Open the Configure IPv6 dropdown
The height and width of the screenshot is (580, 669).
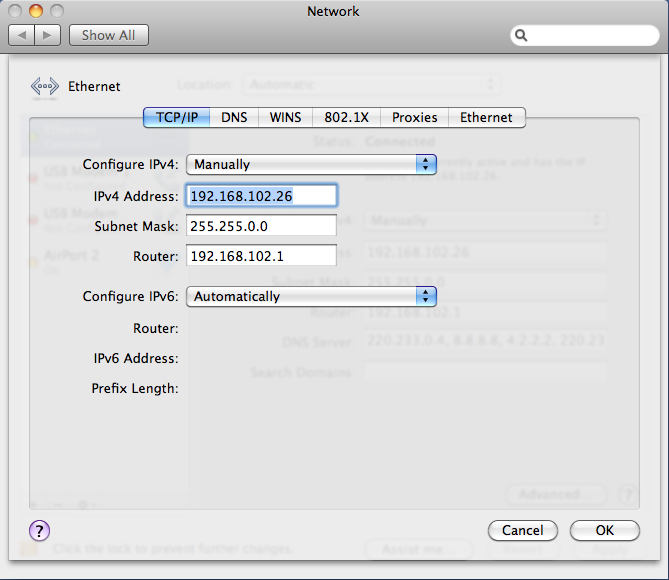[x=311, y=297]
